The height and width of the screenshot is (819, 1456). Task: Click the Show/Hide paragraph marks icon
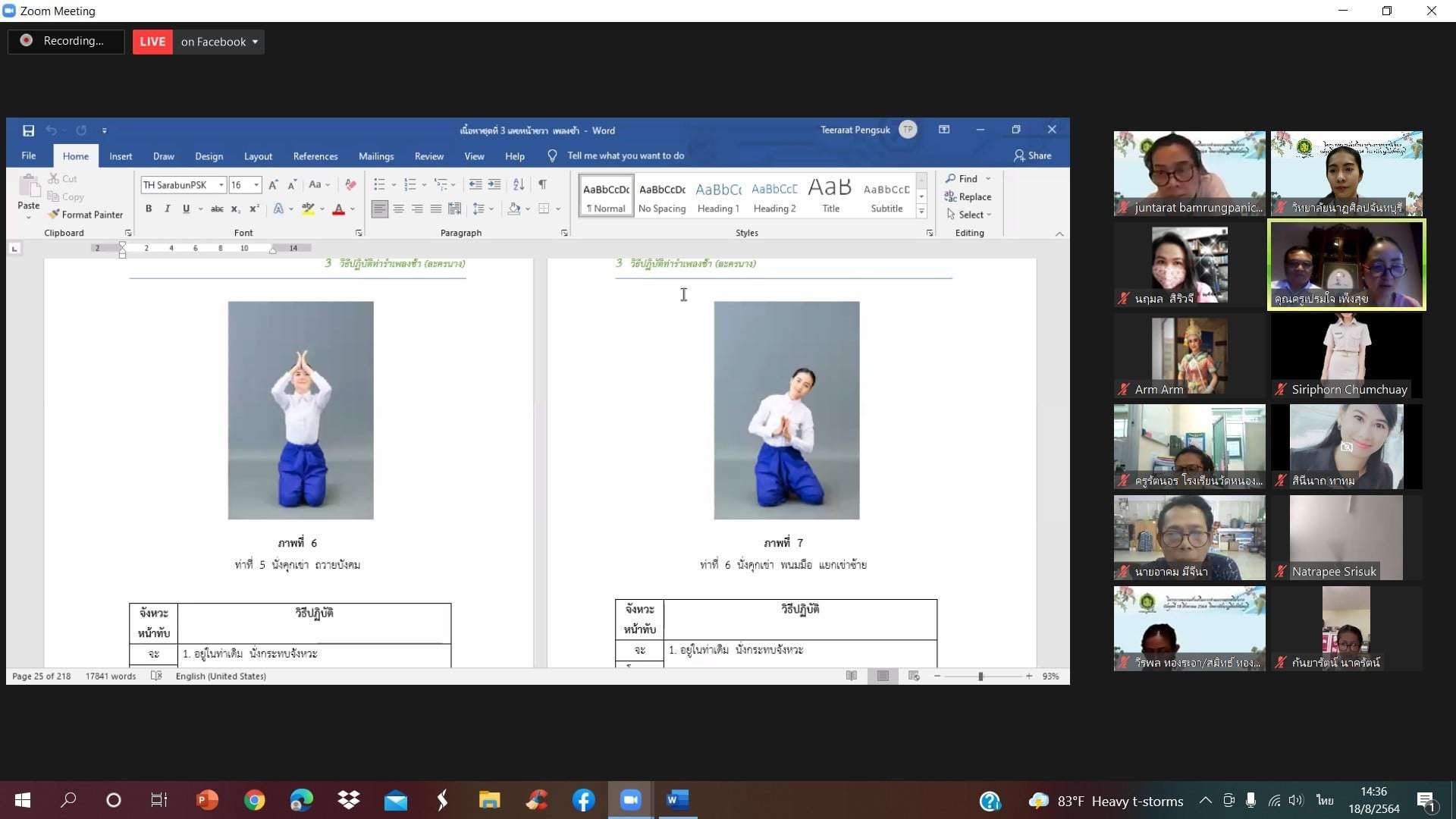pos(542,184)
